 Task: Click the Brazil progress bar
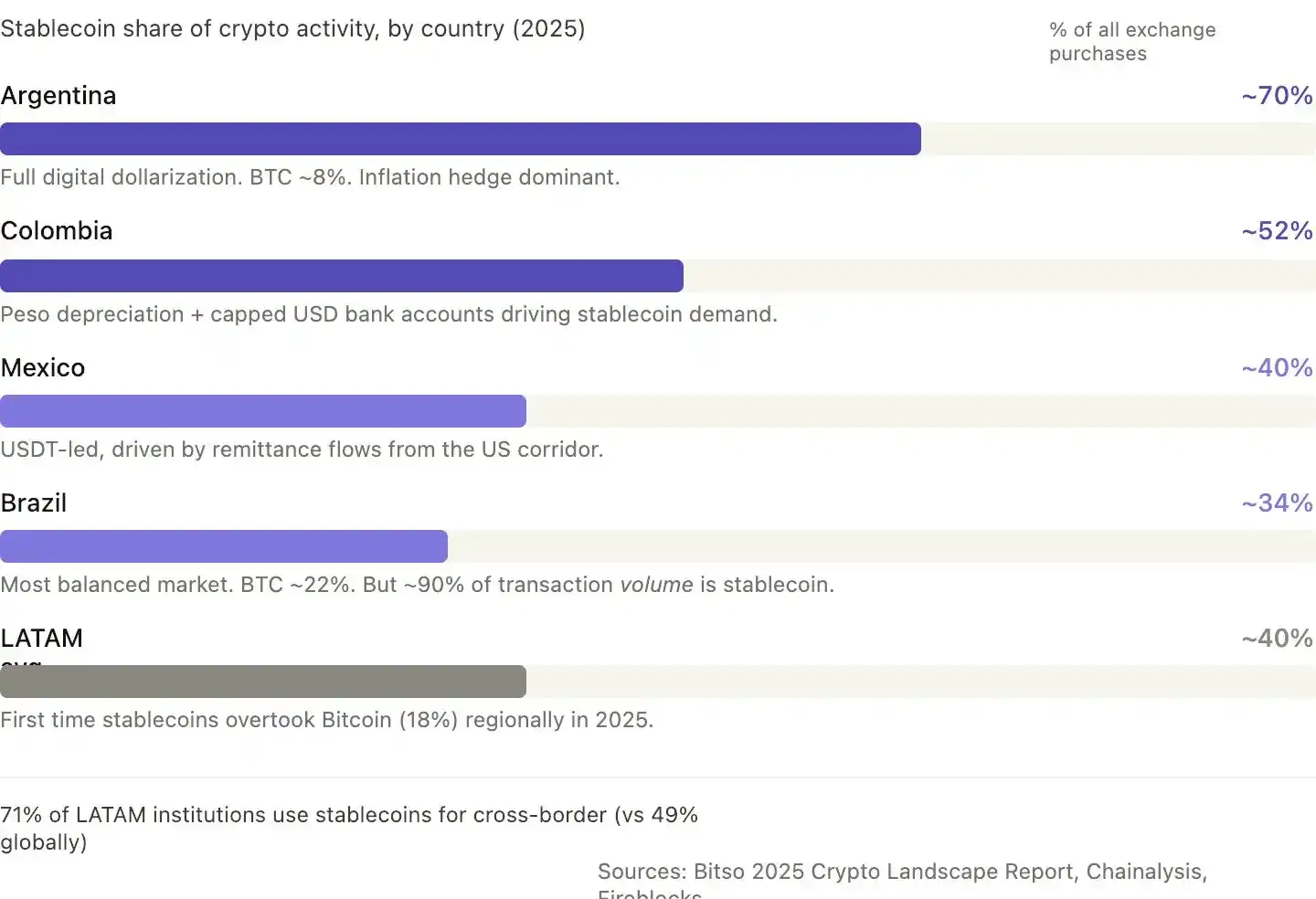224,546
